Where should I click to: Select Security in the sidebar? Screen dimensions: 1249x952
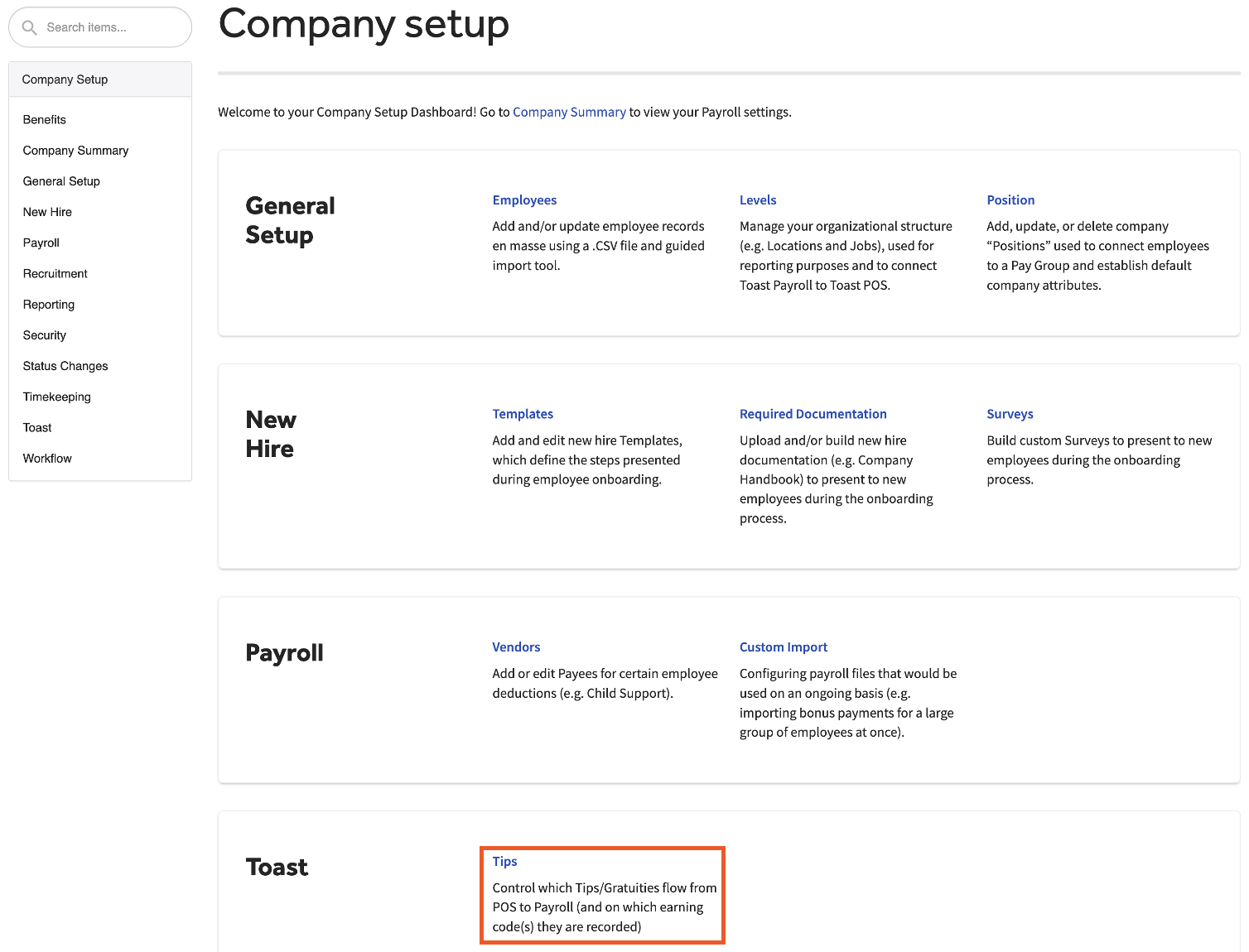(x=44, y=334)
